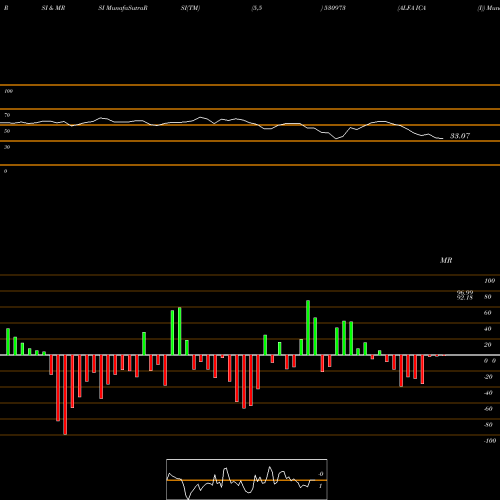Click the 100 axis label on MR panel

489,281
